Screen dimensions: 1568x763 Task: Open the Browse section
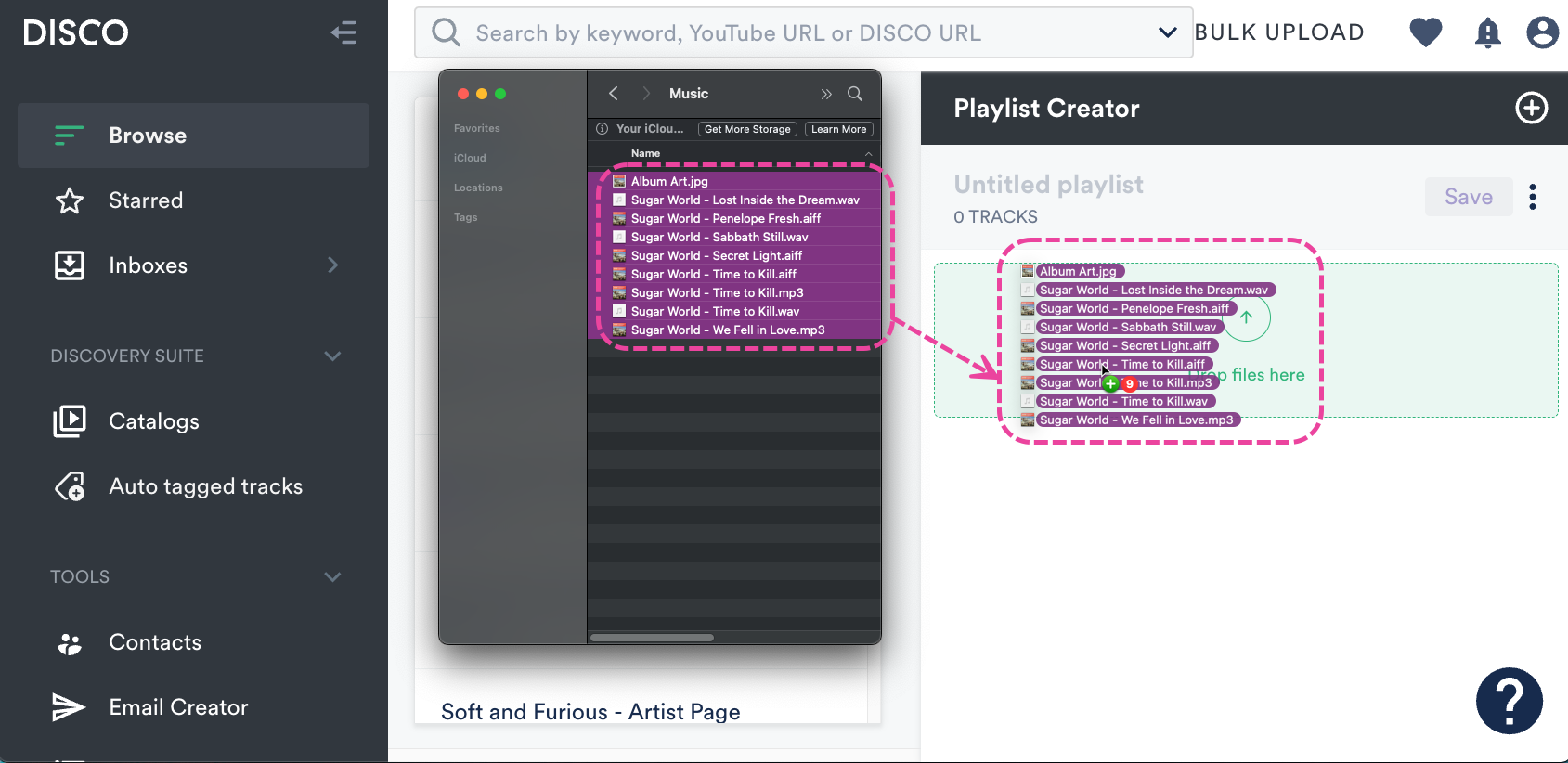[193, 136]
